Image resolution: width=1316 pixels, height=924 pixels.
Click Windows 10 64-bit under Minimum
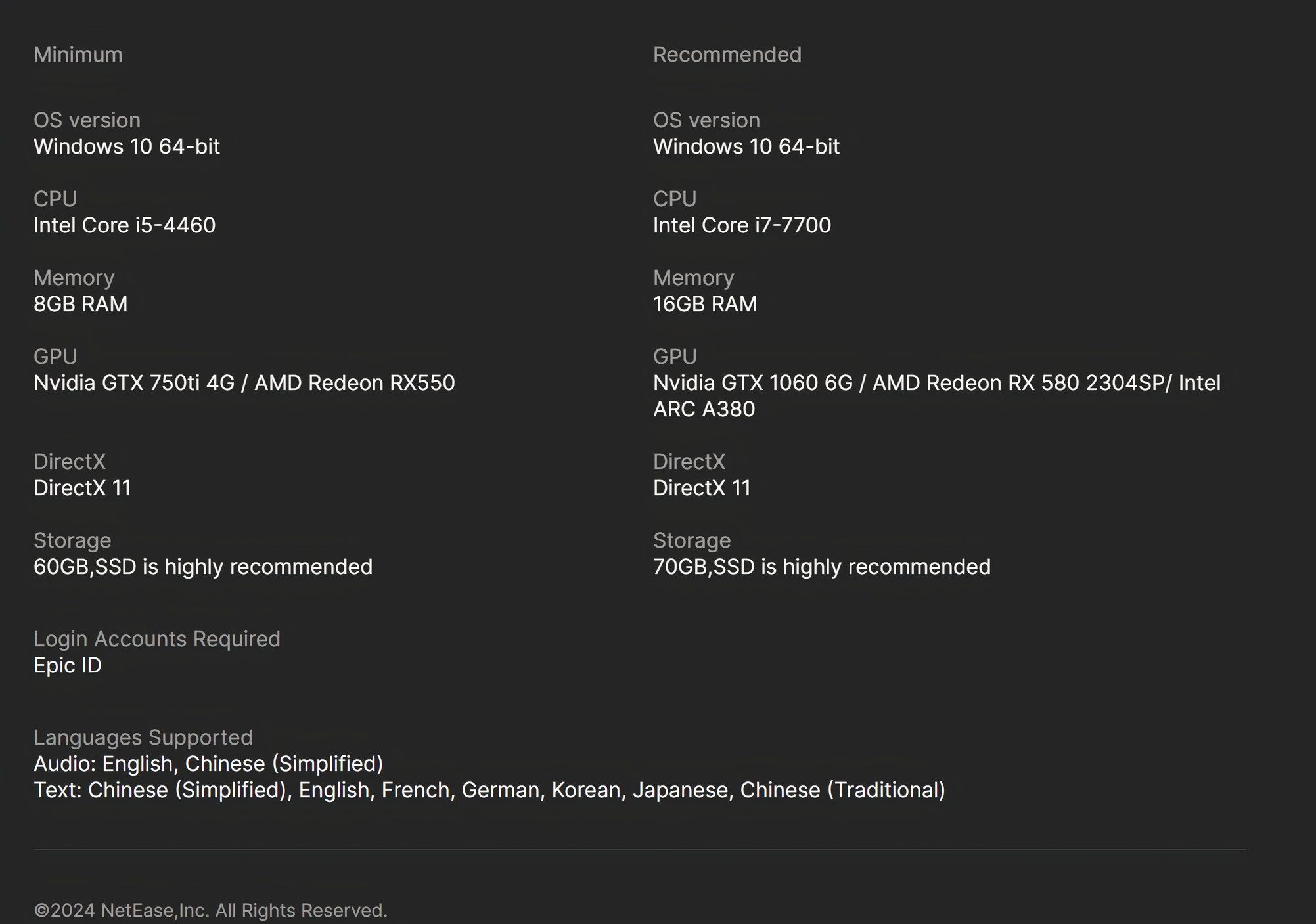[x=126, y=146]
